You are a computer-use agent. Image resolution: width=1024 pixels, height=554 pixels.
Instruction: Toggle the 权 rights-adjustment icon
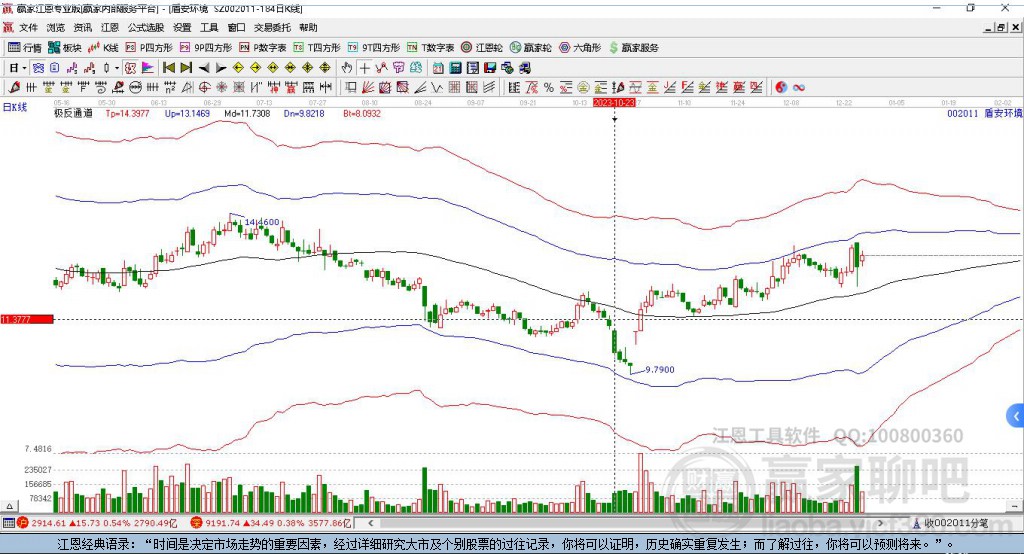click(130, 68)
